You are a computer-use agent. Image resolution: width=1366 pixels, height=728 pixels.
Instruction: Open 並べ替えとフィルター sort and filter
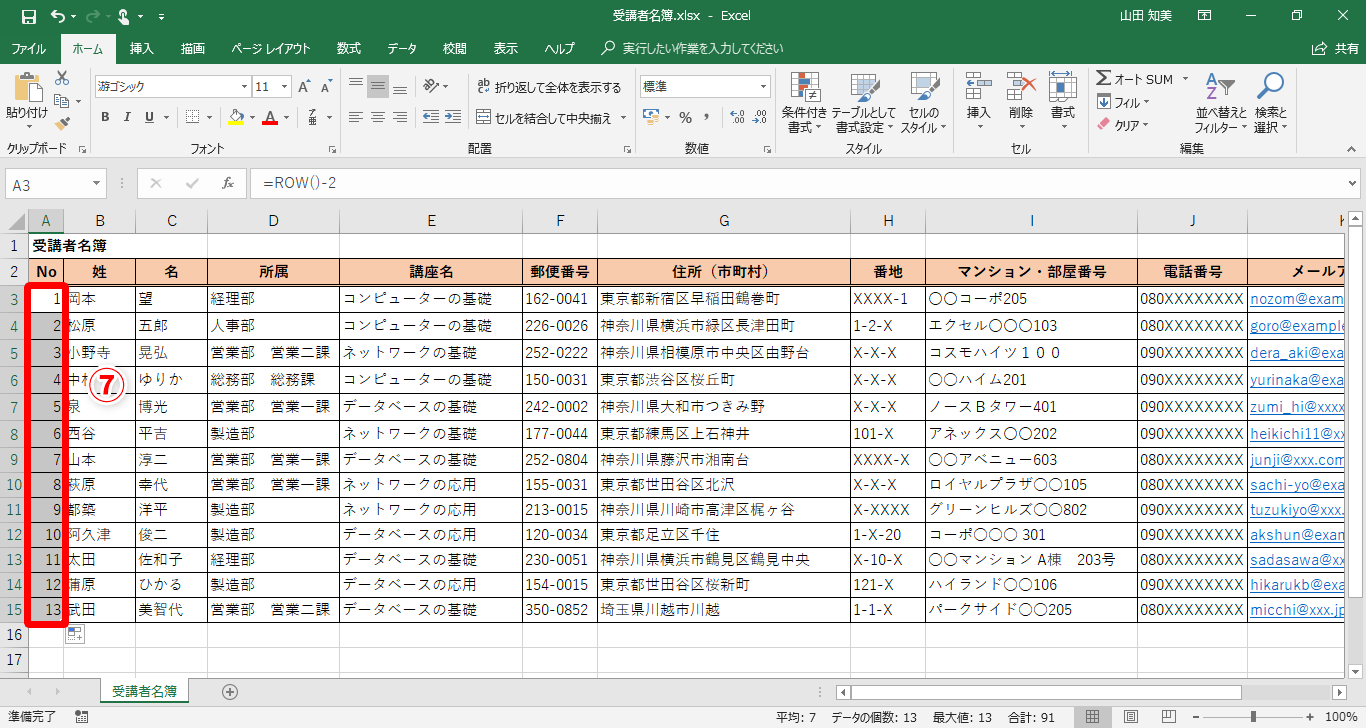1220,102
